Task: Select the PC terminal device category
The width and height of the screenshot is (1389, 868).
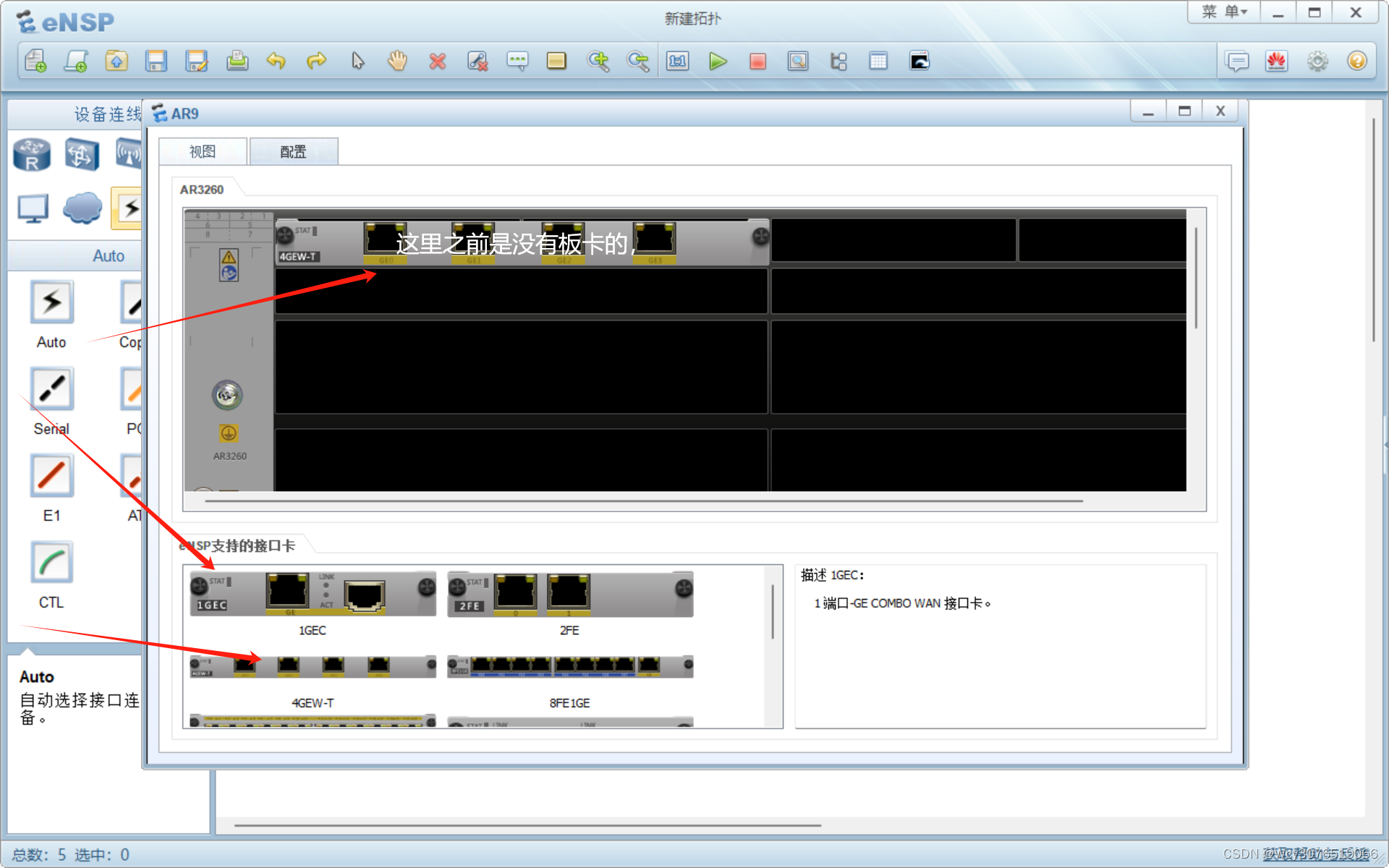Action: 33,209
